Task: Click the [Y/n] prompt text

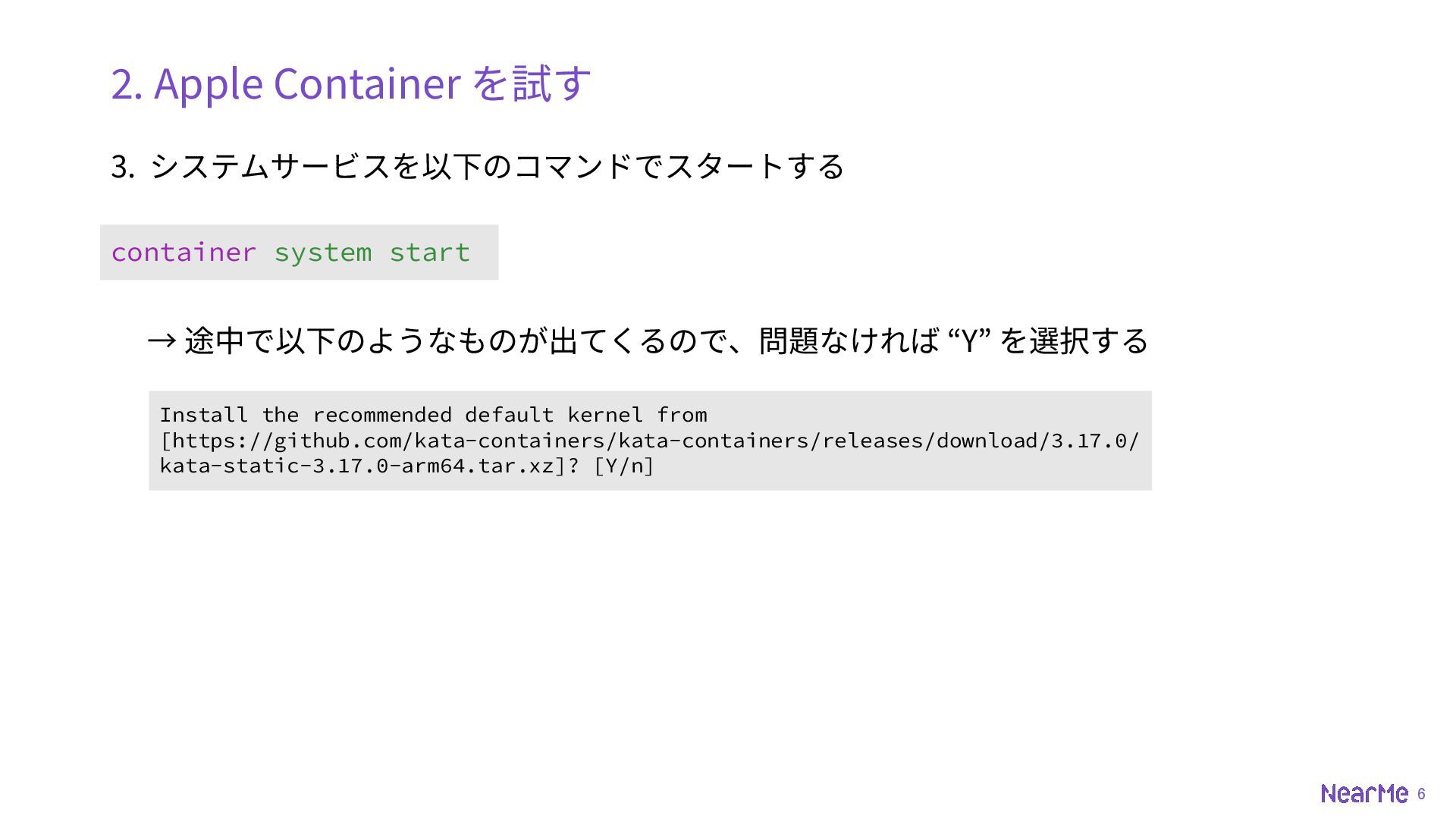Action: pos(623,466)
